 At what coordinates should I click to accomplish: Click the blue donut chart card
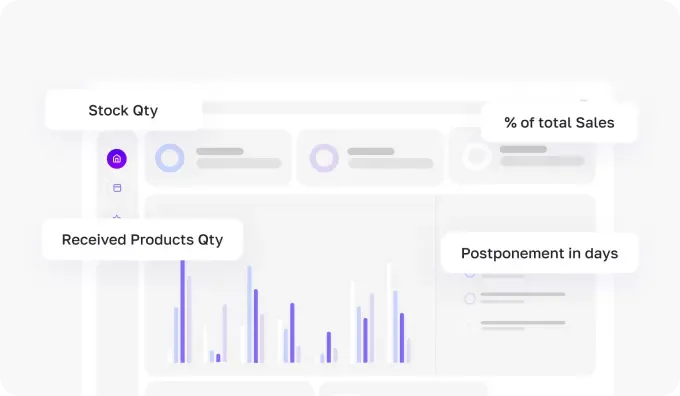coord(218,158)
